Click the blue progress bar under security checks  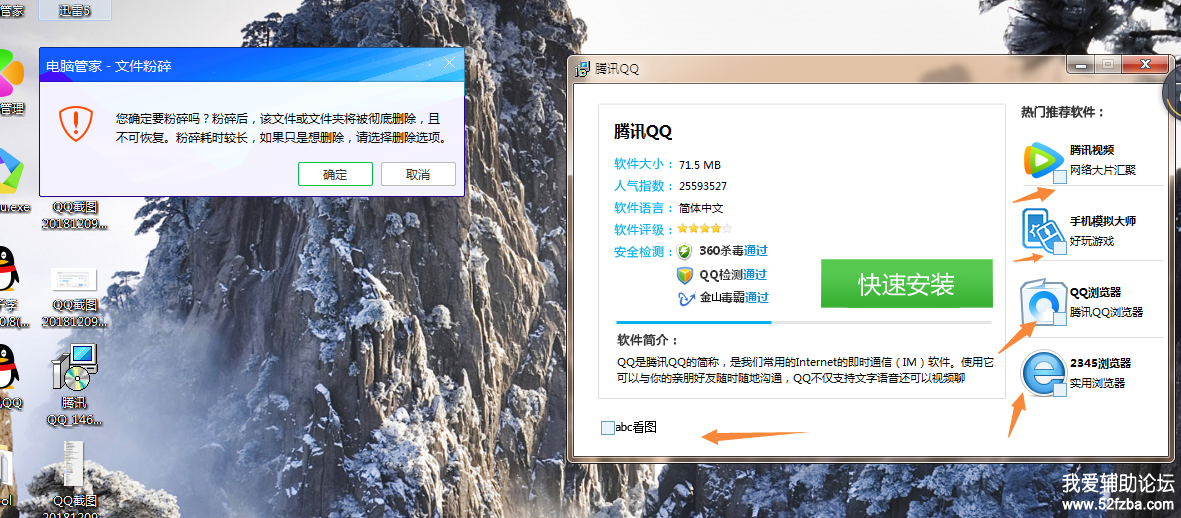click(x=694, y=321)
